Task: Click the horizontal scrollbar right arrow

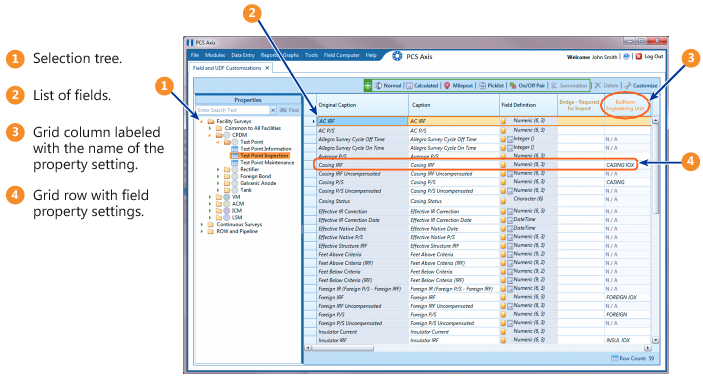Action: point(647,348)
